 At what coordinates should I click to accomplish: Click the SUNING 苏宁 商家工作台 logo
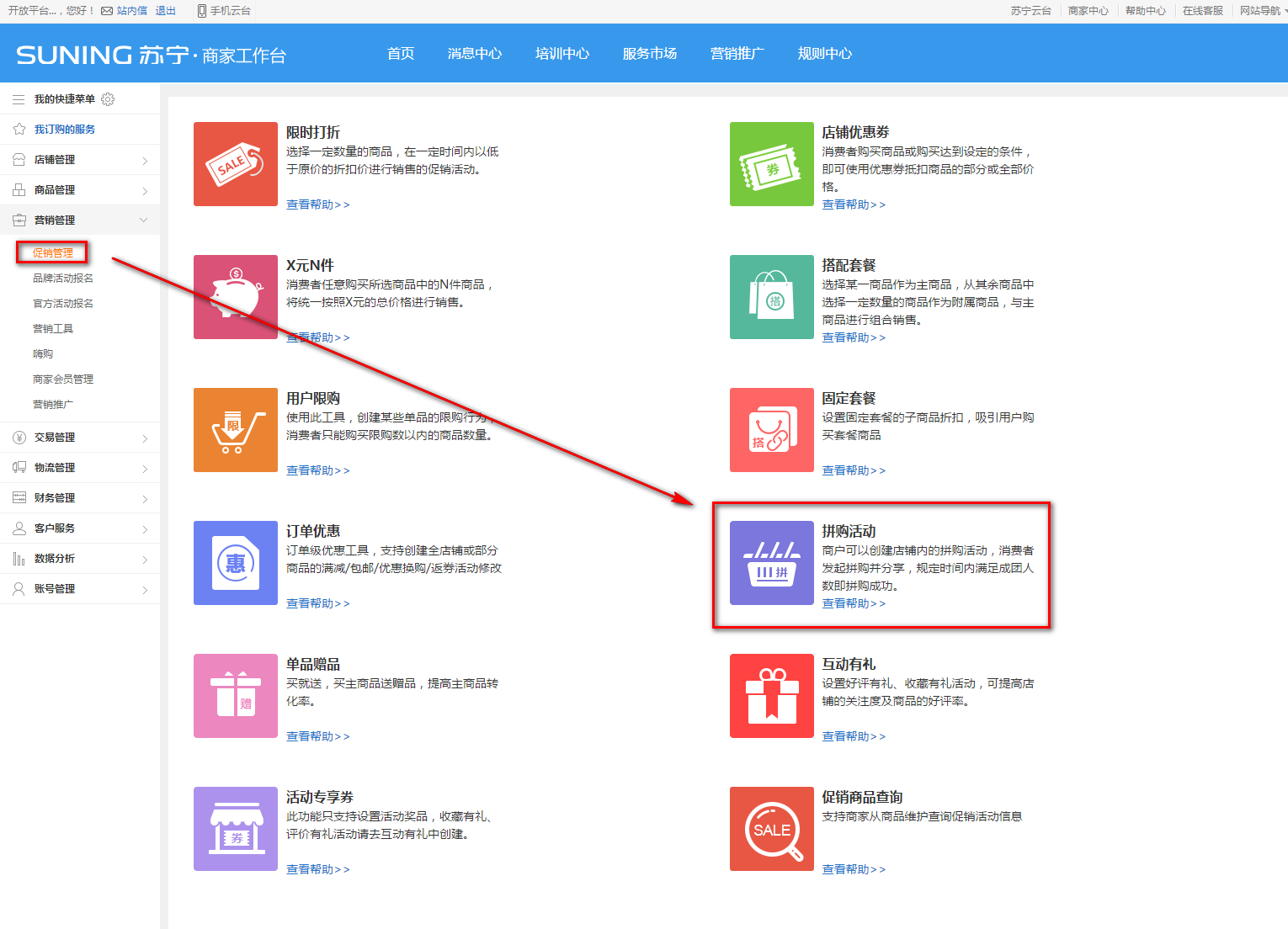tap(152, 55)
